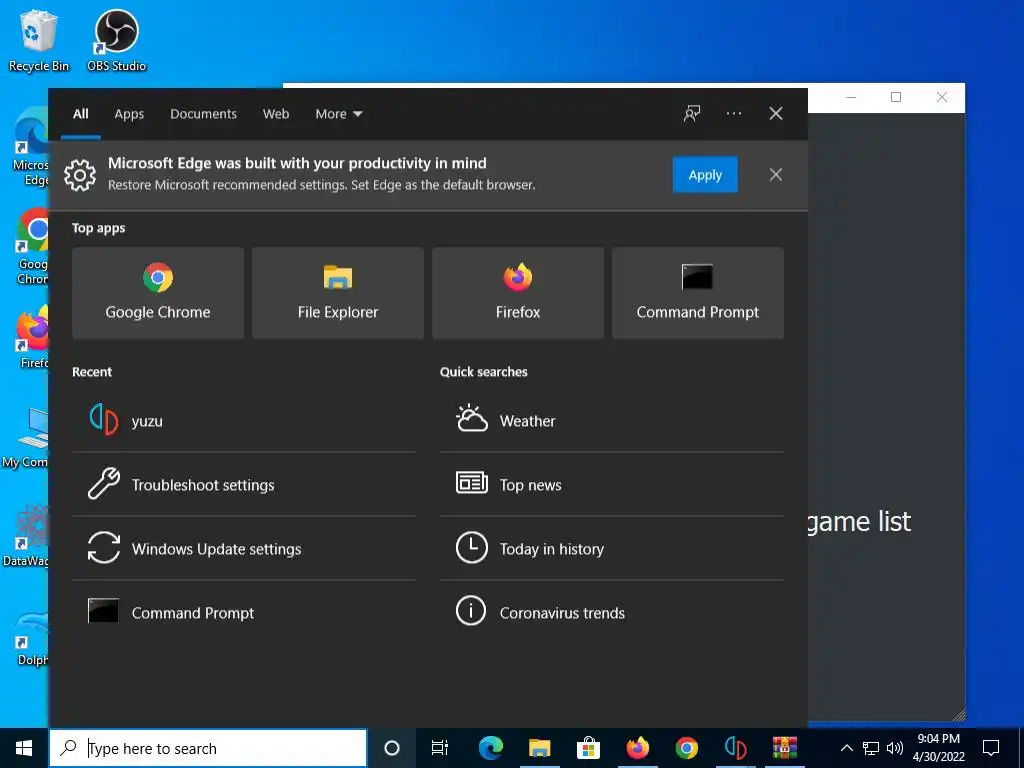Minimize the yuzu window behind

point(851,97)
